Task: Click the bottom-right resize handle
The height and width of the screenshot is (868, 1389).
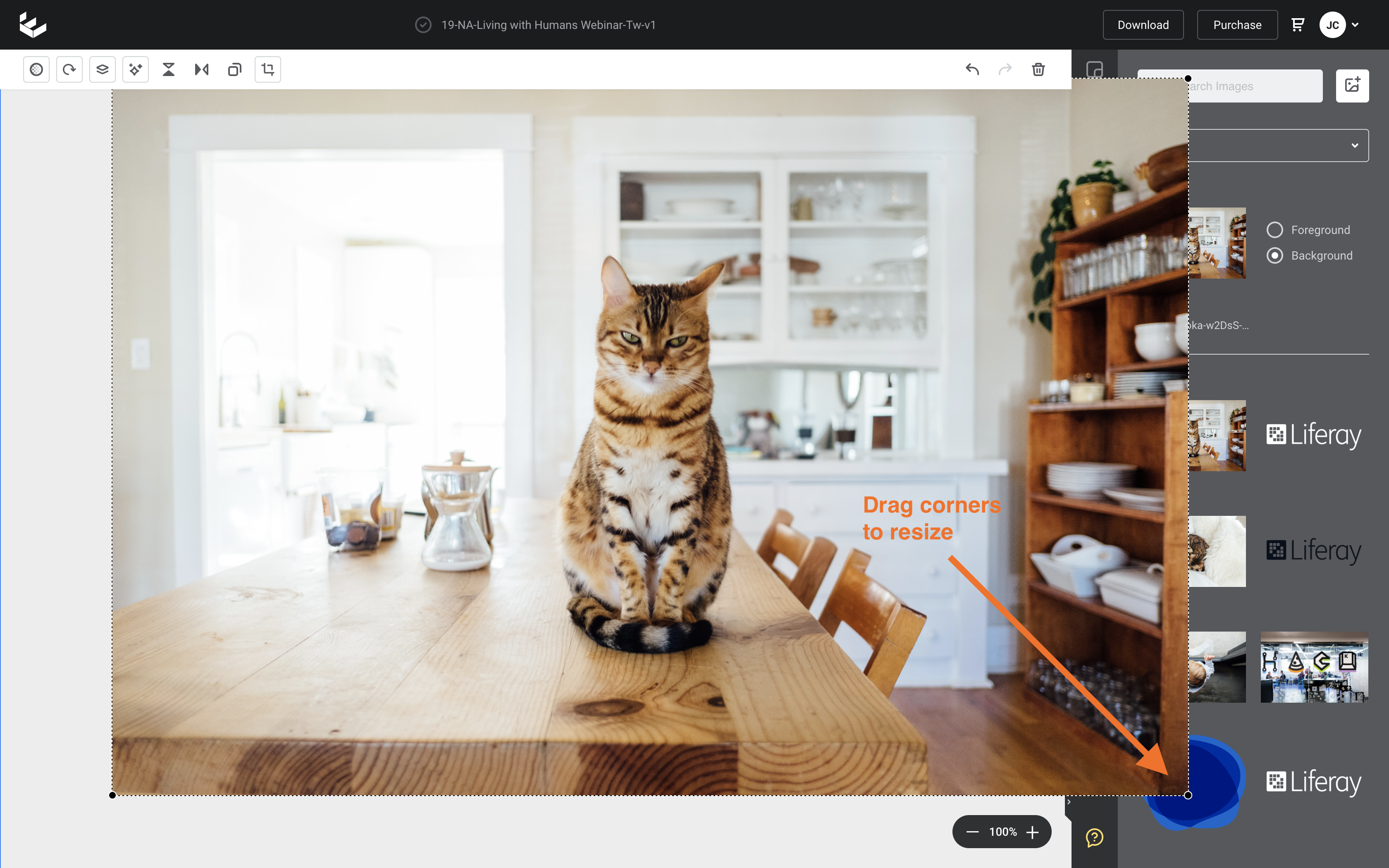Action: [x=1188, y=795]
